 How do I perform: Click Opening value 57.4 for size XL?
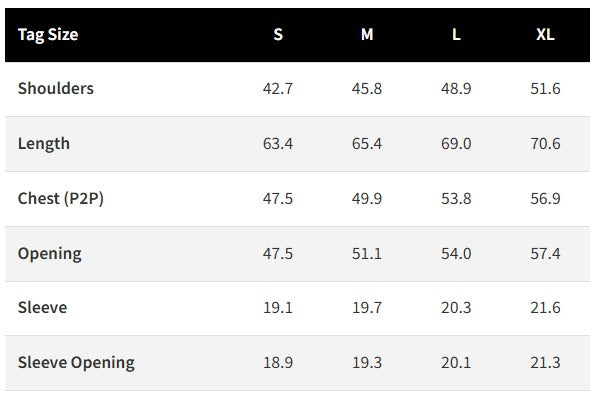(x=545, y=254)
